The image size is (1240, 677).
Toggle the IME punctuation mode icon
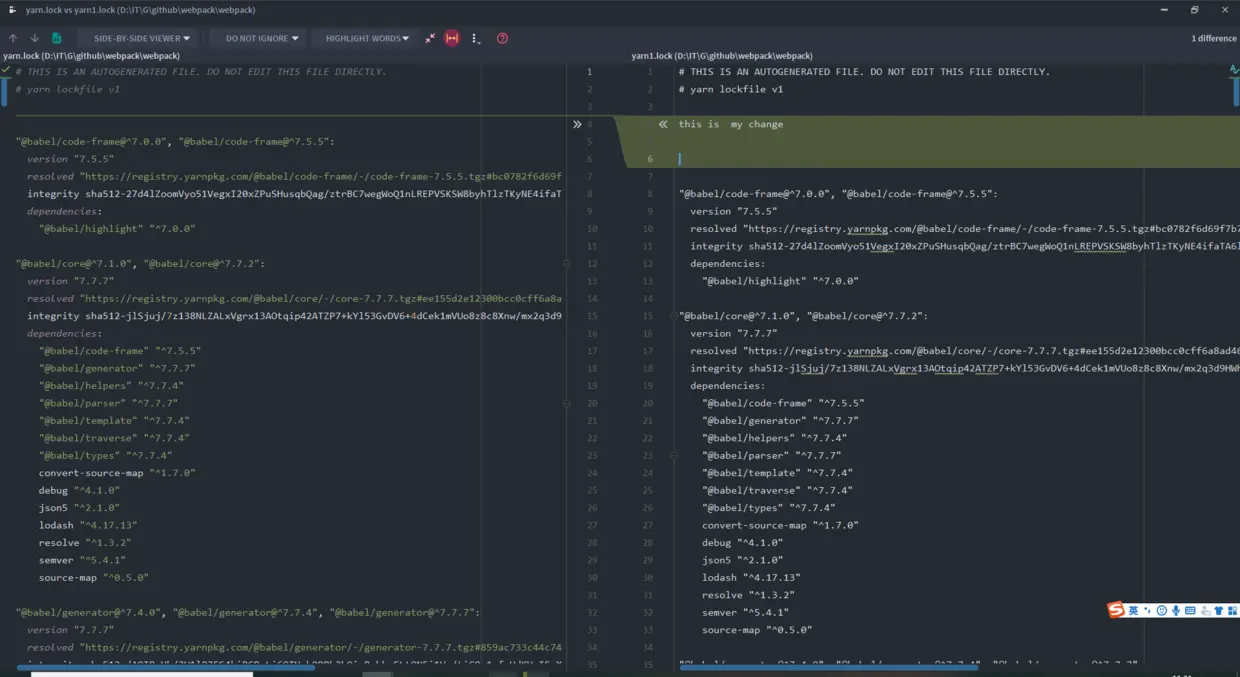(1148, 610)
